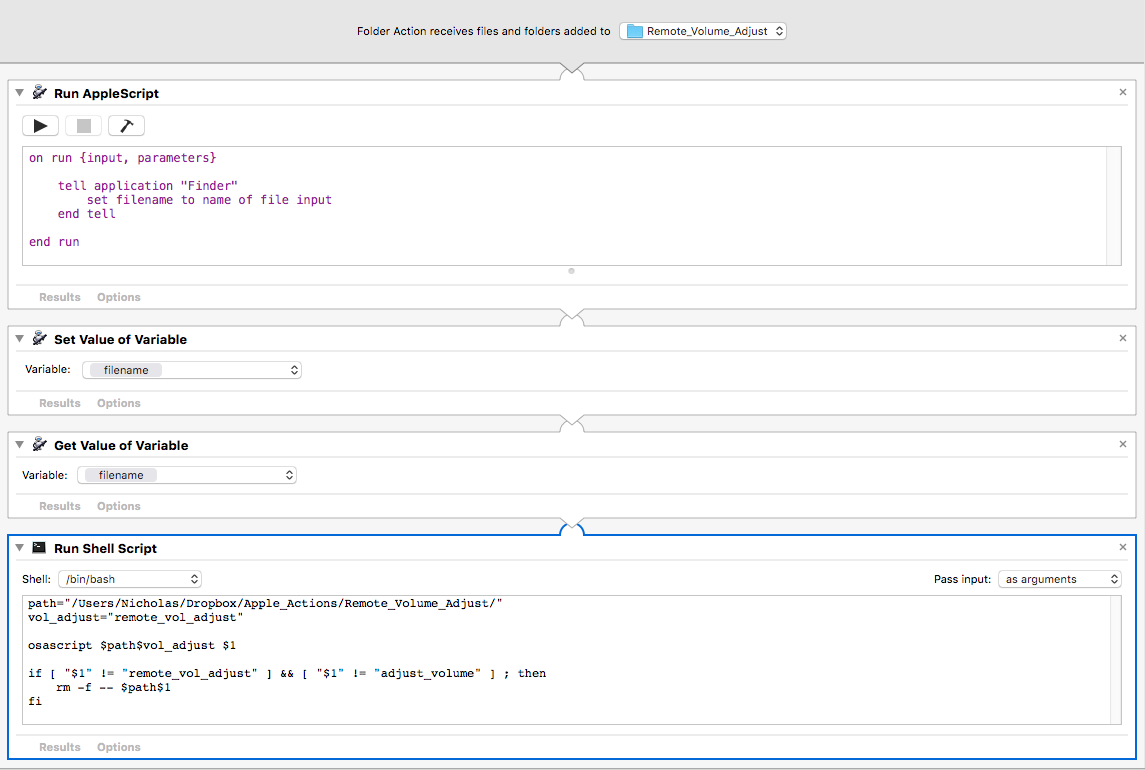Collapse the Run Shell Script action
Screen dimensions: 1145x770
pyautogui.click(x=20, y=548)
